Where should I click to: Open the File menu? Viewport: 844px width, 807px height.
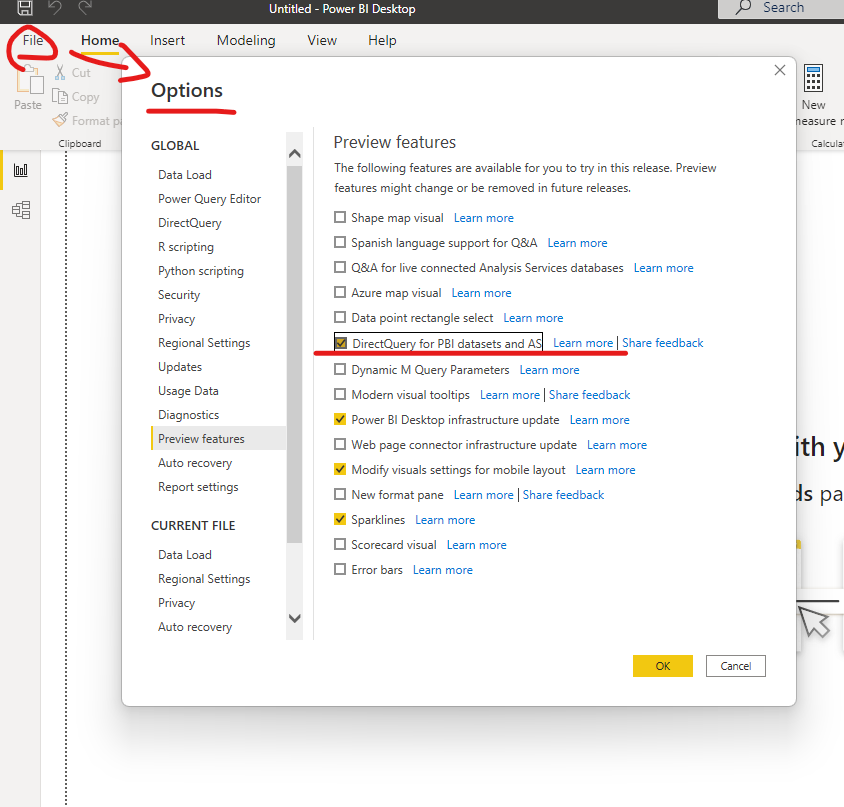click(x=33, y=40)
